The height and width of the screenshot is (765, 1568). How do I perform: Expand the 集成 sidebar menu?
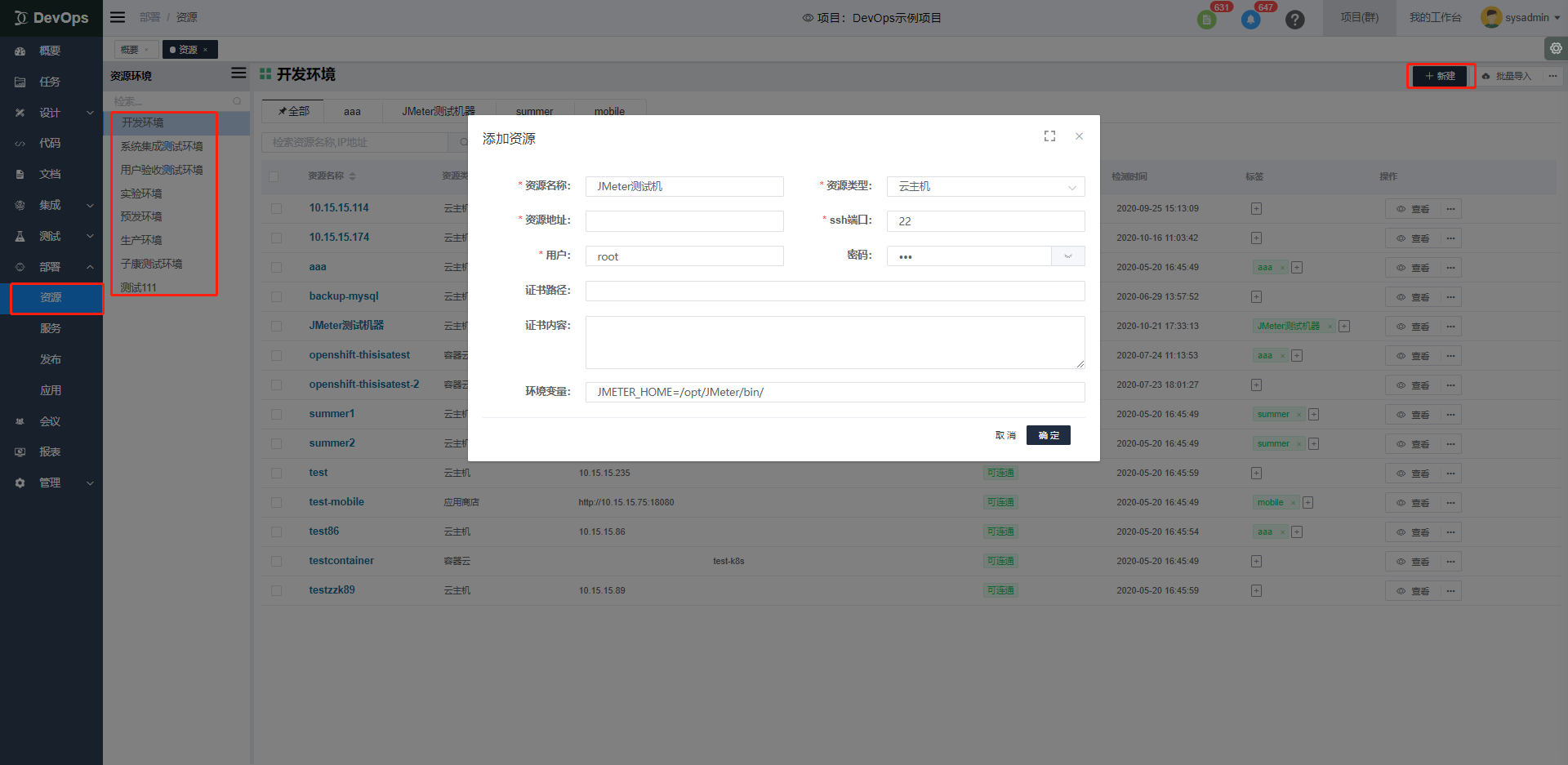[51, 205]
